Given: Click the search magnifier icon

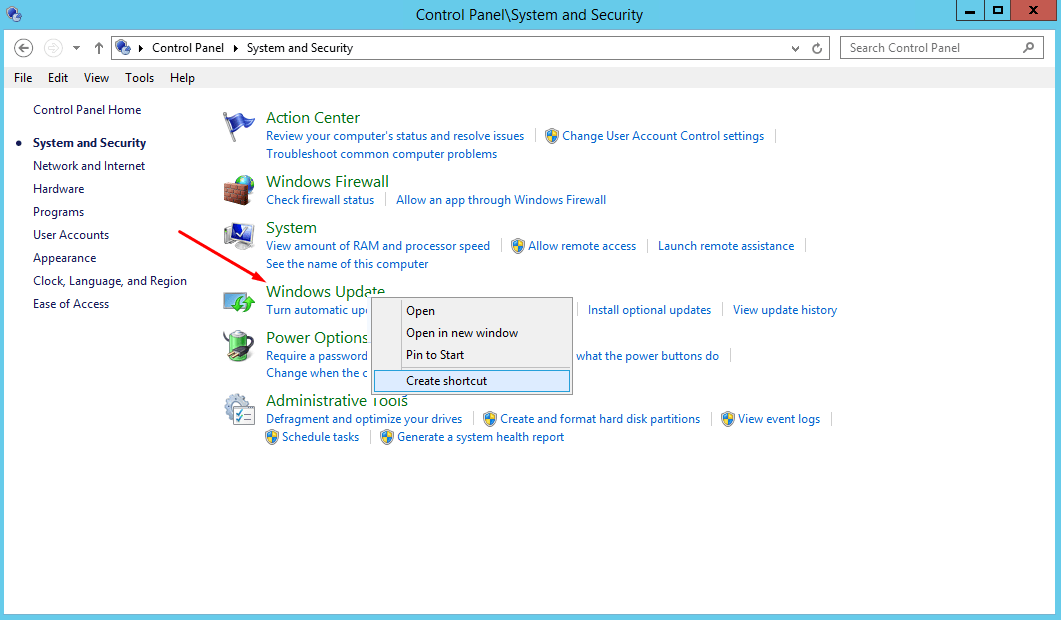Looking at the screenshot, I should (x=1029, y=47).
